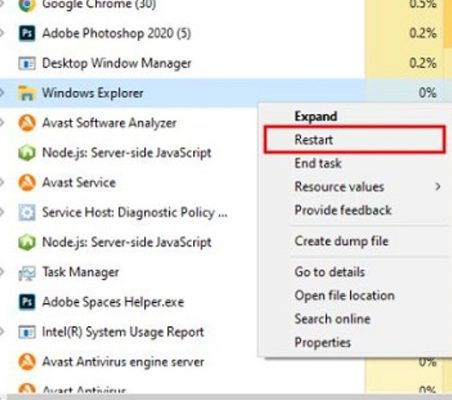Click the Adobe Spaces Helper.exe icon
Screen dimensions: 452x400
[27, 302]
